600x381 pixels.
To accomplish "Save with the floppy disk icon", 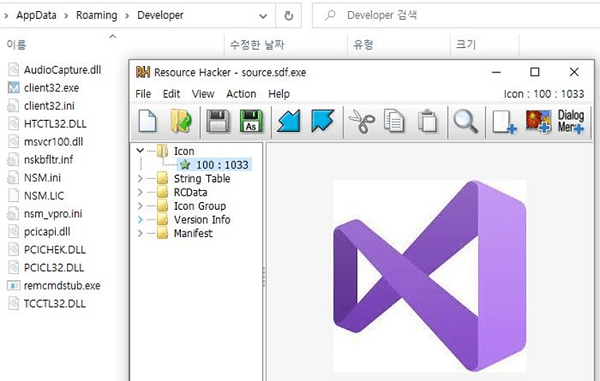I will [218, 121].
